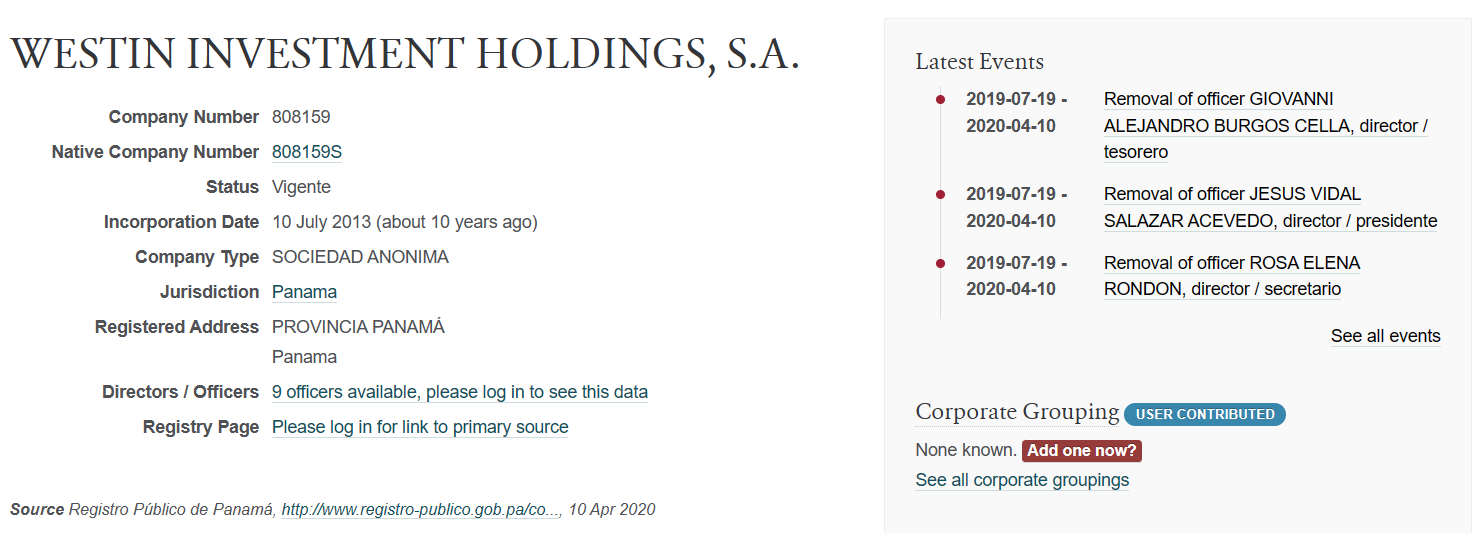
Task: Click the User Contributed badge
Action: 1205,414
